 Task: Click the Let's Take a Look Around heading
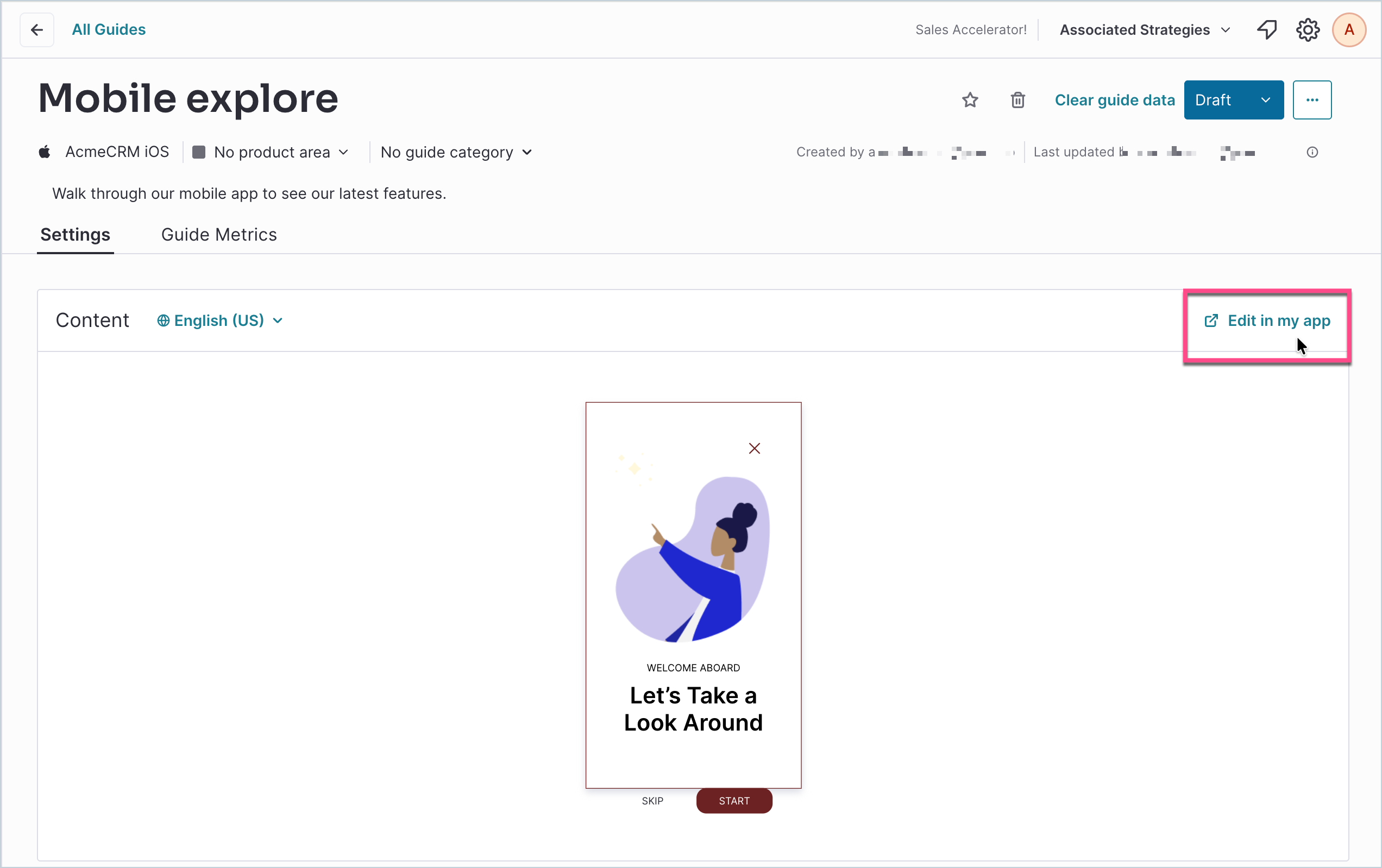693,709
